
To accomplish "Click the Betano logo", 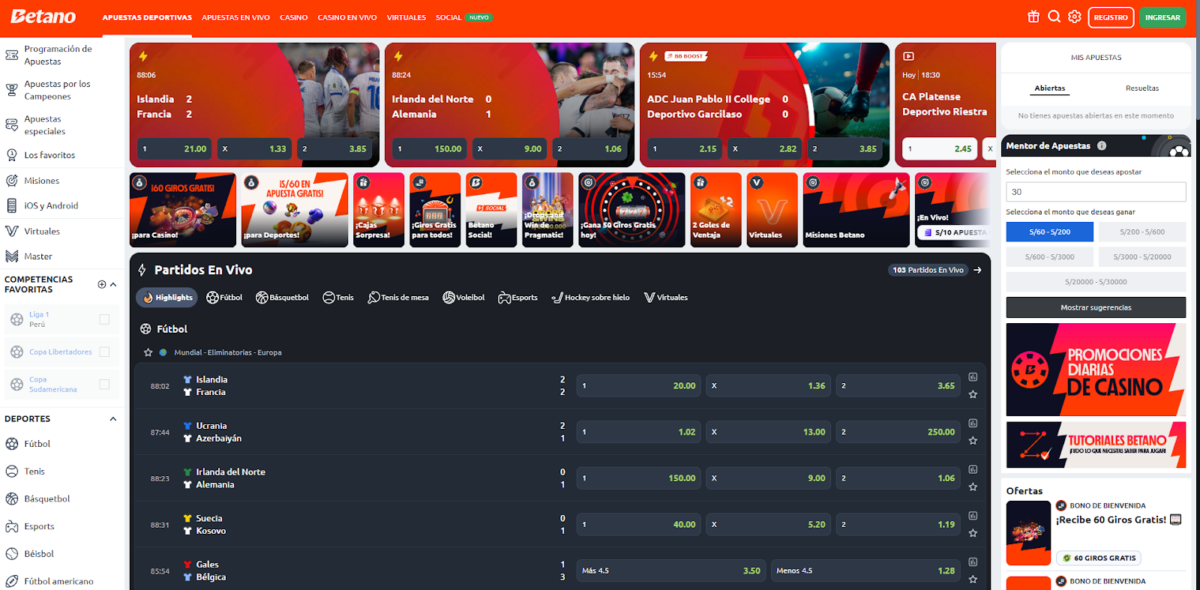I will pyautogui.click(x=45, y=17).
